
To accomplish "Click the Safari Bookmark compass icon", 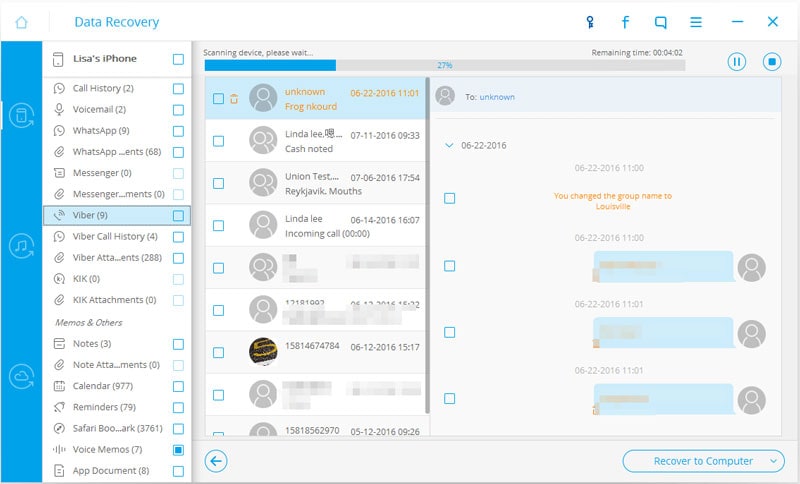I will coord(59,428).
